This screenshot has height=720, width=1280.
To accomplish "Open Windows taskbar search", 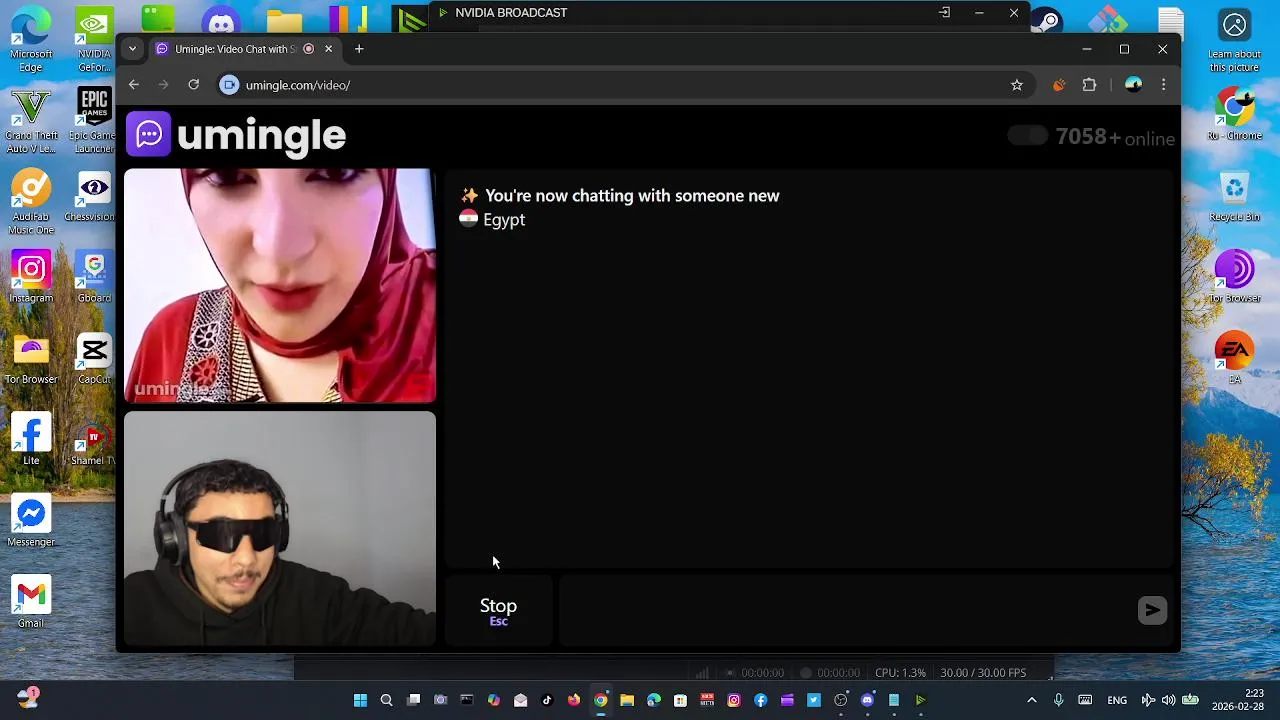I will tap(387, 700).
